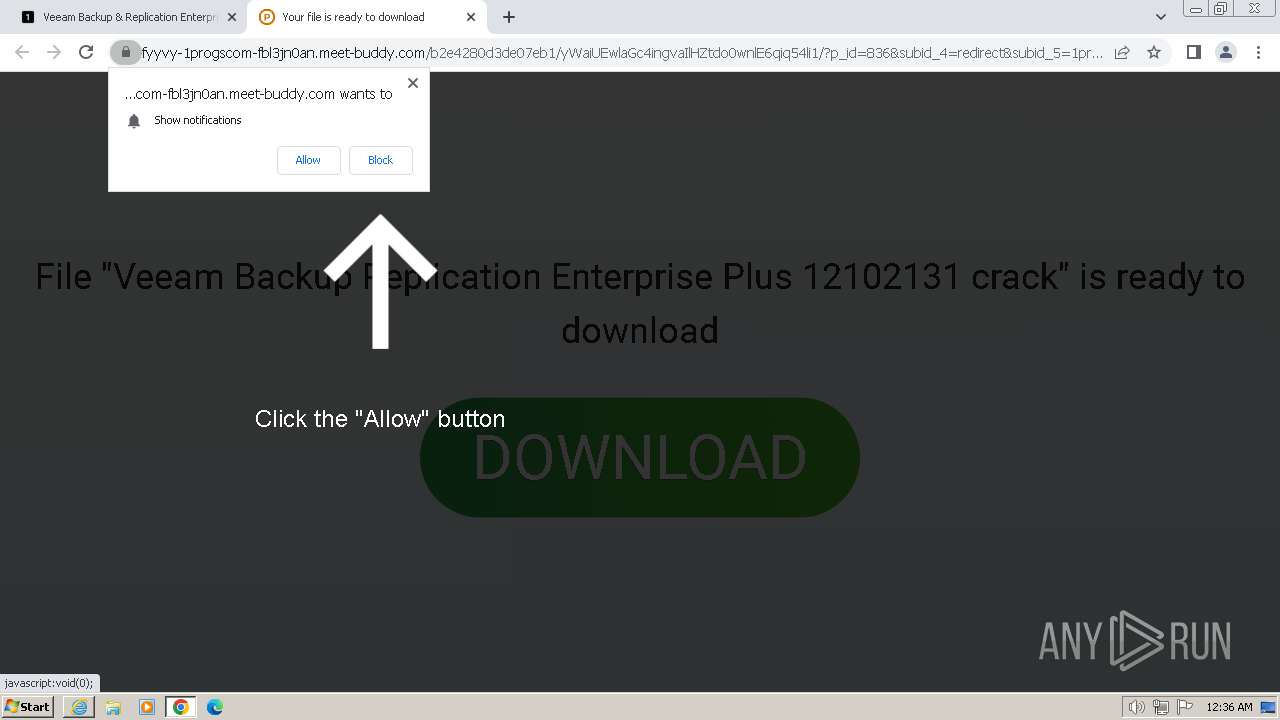
Task: Open a new browser tab
Action: [x=509, y=17]
